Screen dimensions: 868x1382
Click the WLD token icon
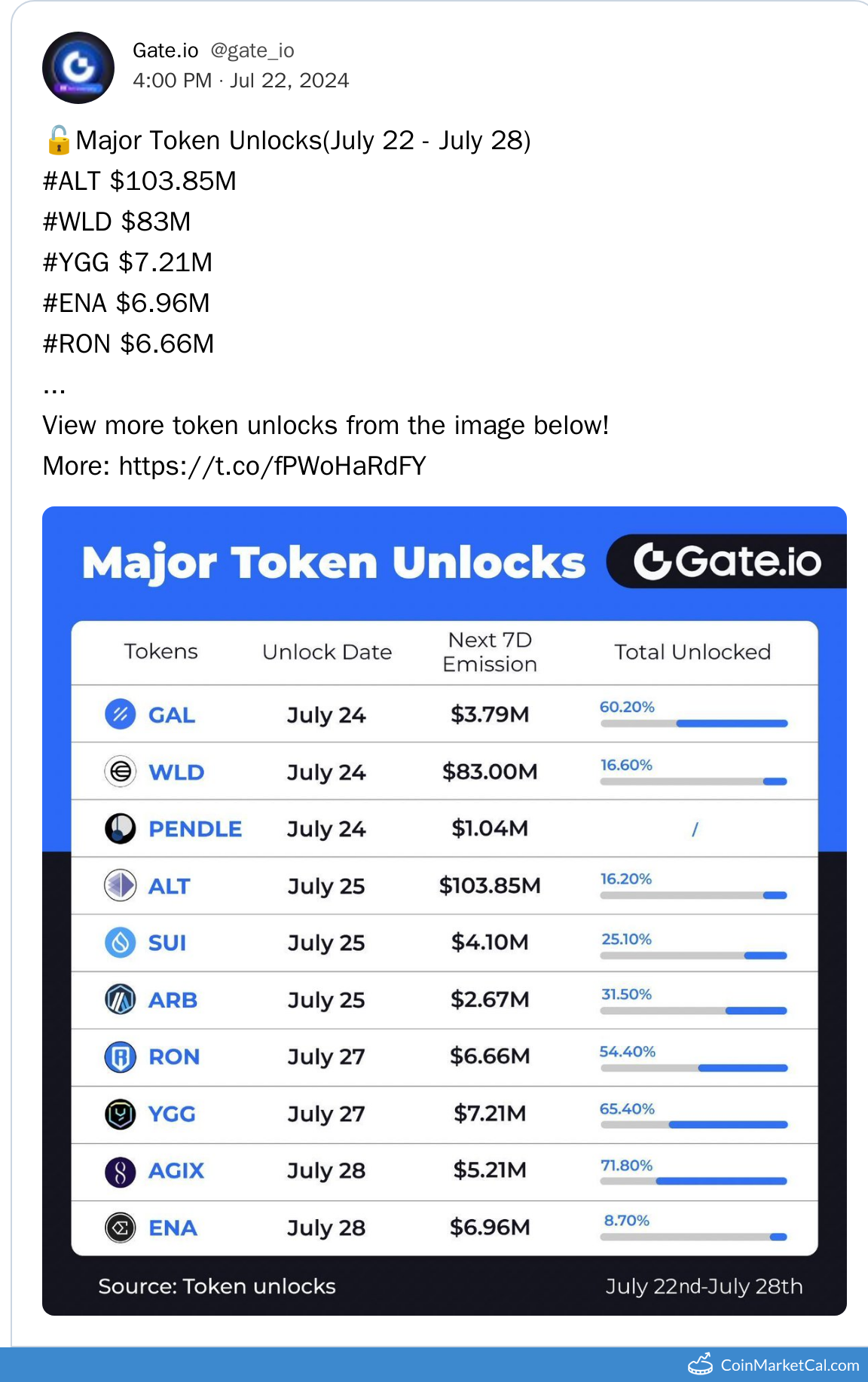point(120,772)
